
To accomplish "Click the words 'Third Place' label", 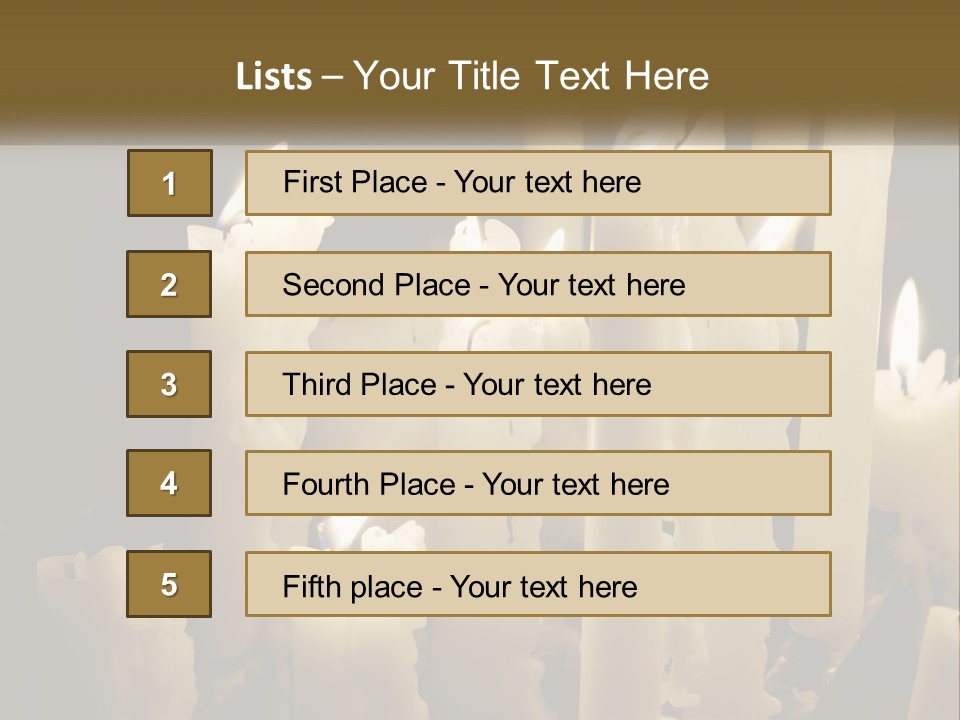I will point(359,384).
